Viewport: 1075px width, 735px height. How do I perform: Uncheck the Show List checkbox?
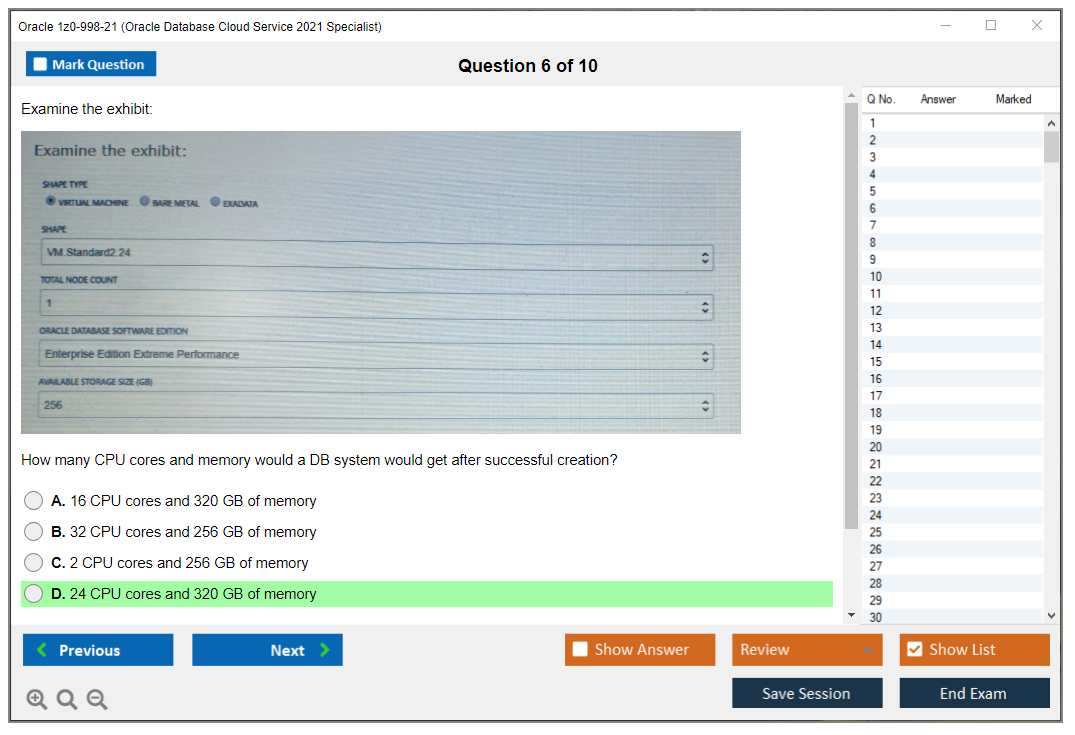(x=914, y=650)
